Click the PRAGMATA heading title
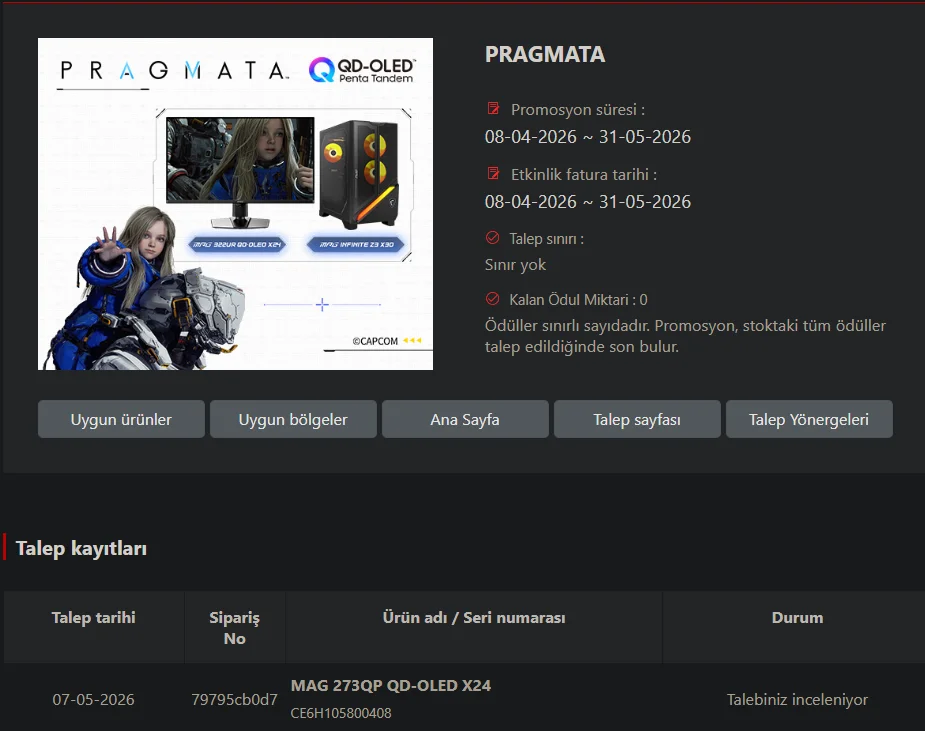Image resolution: width=925 pixels, height=731 pixels. click(x=544, y=54)
